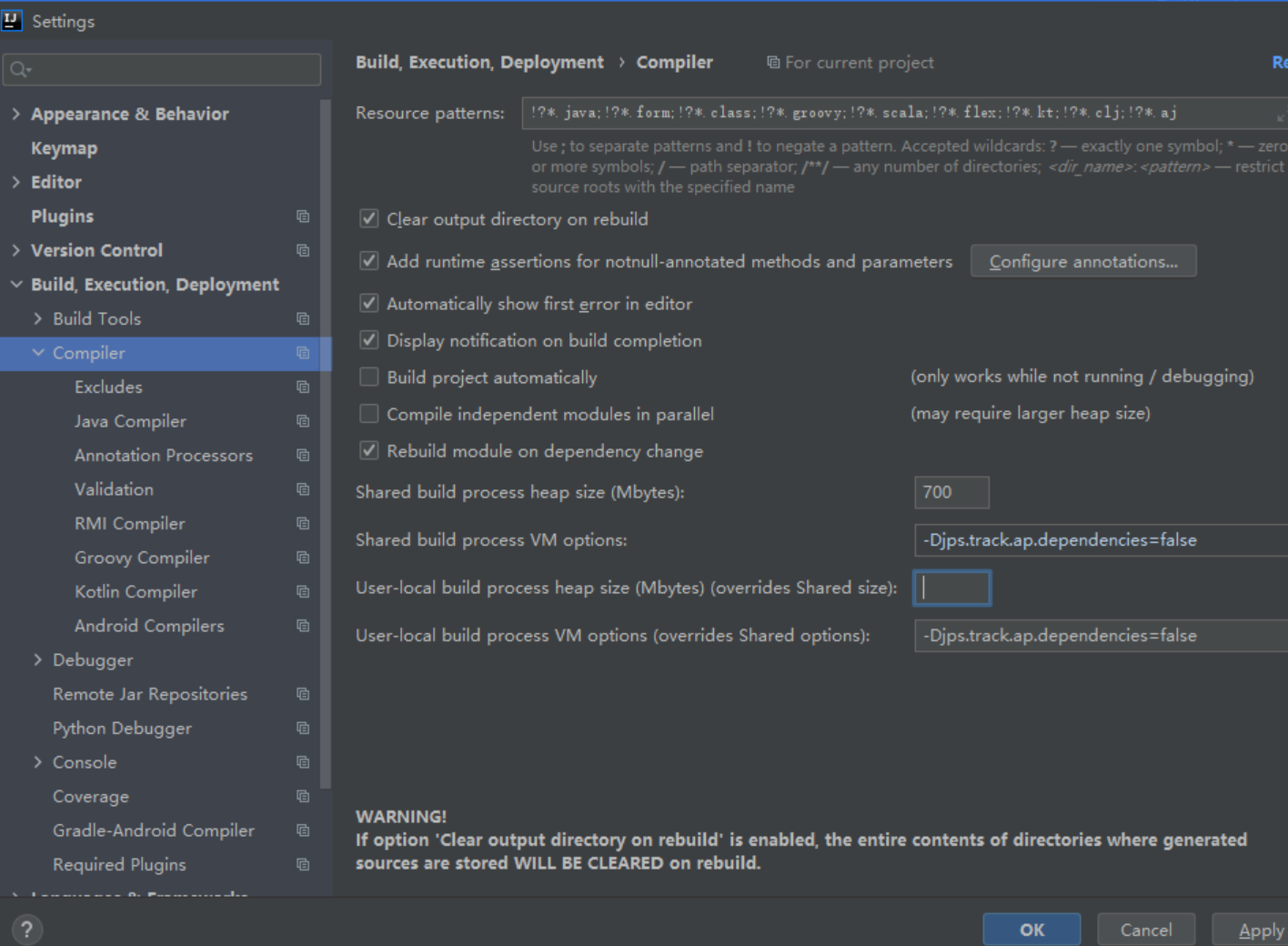Click the project-level icon next to Required Plugins
The width and height of the screenshot is (1288, 946).
click(x=303, y=864)
